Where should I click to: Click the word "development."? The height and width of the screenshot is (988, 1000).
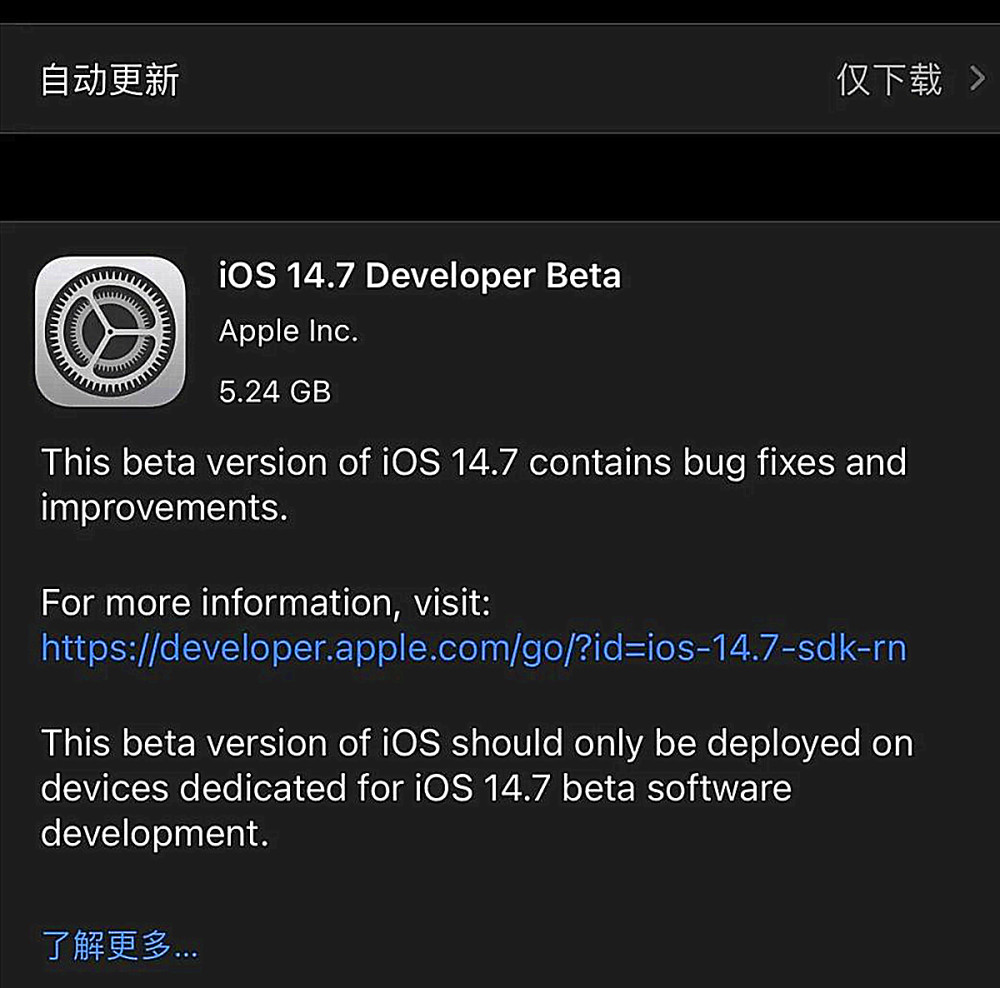[x=155, y=833]
